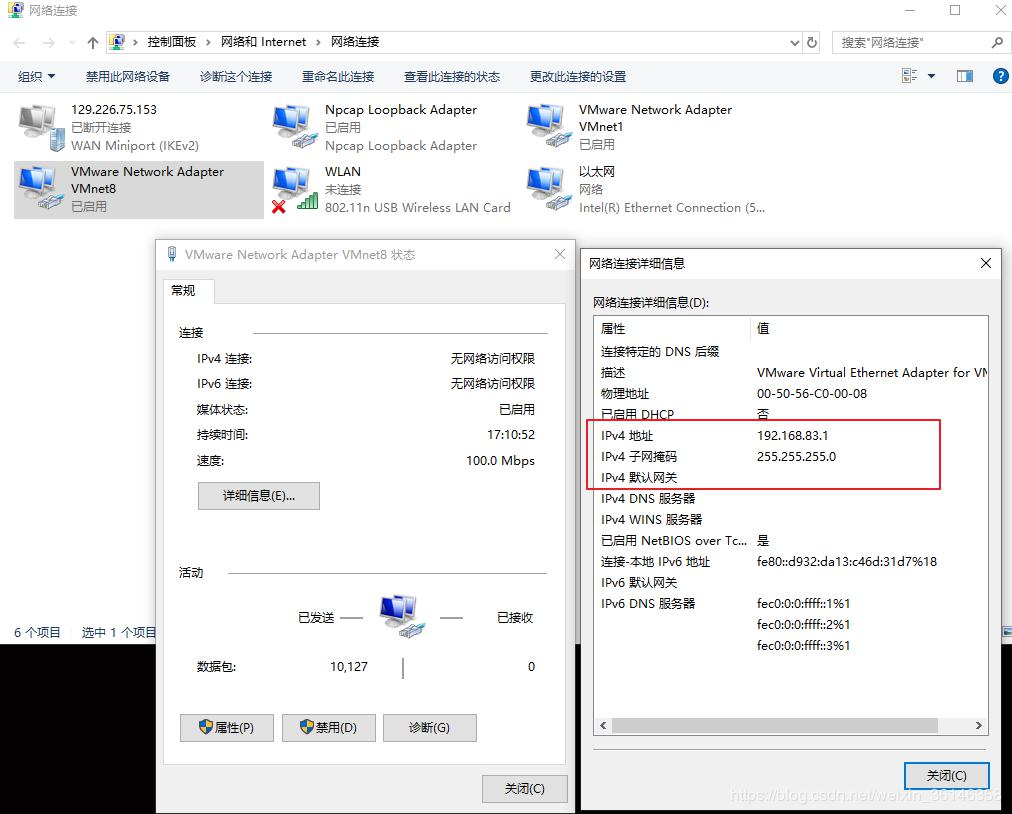Viewport: 1012px width, 814px height.
Task: Close the VMnet8 status dialog with X
Action: [560, 254]
